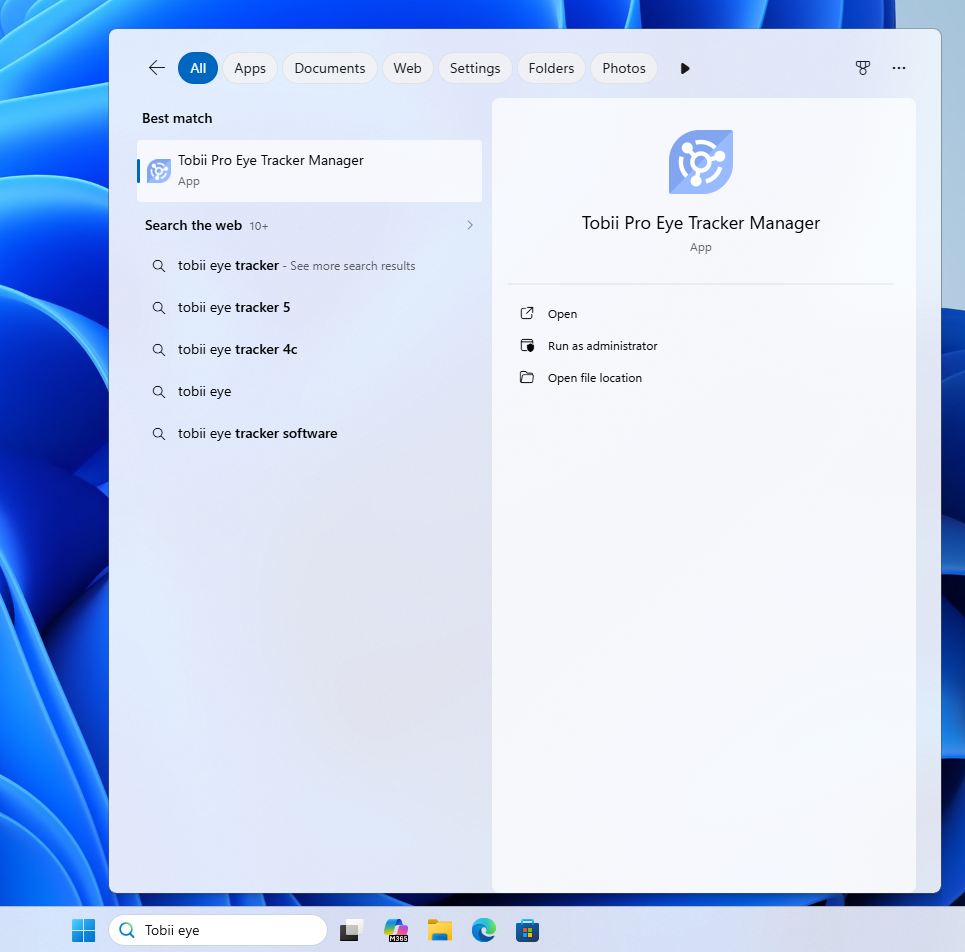Open the Tobii Pro Eye Tracker Manager best match

coord(310,170)
